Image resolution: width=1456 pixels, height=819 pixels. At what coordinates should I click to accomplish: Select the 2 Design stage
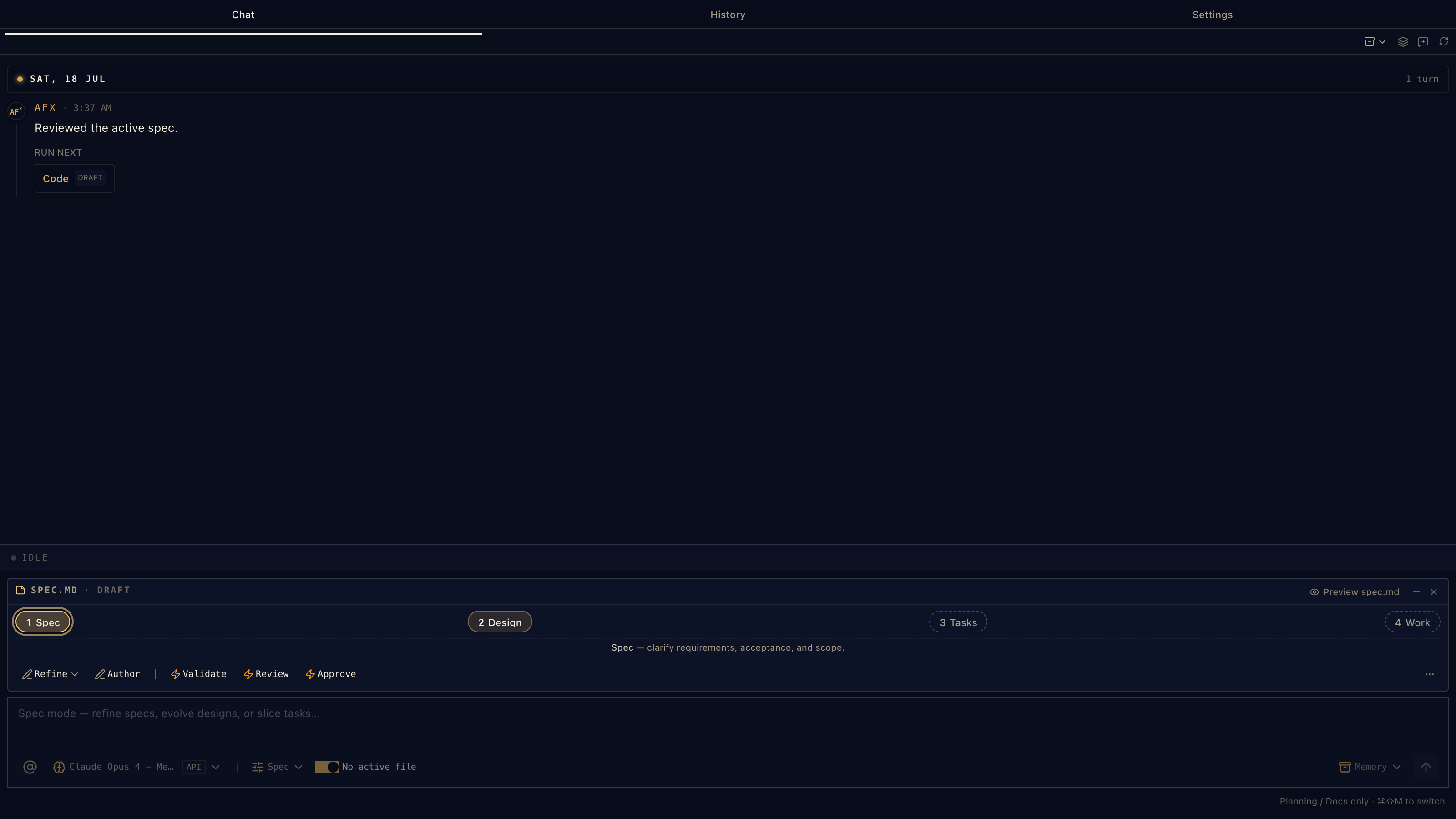(x=500, y=622)
